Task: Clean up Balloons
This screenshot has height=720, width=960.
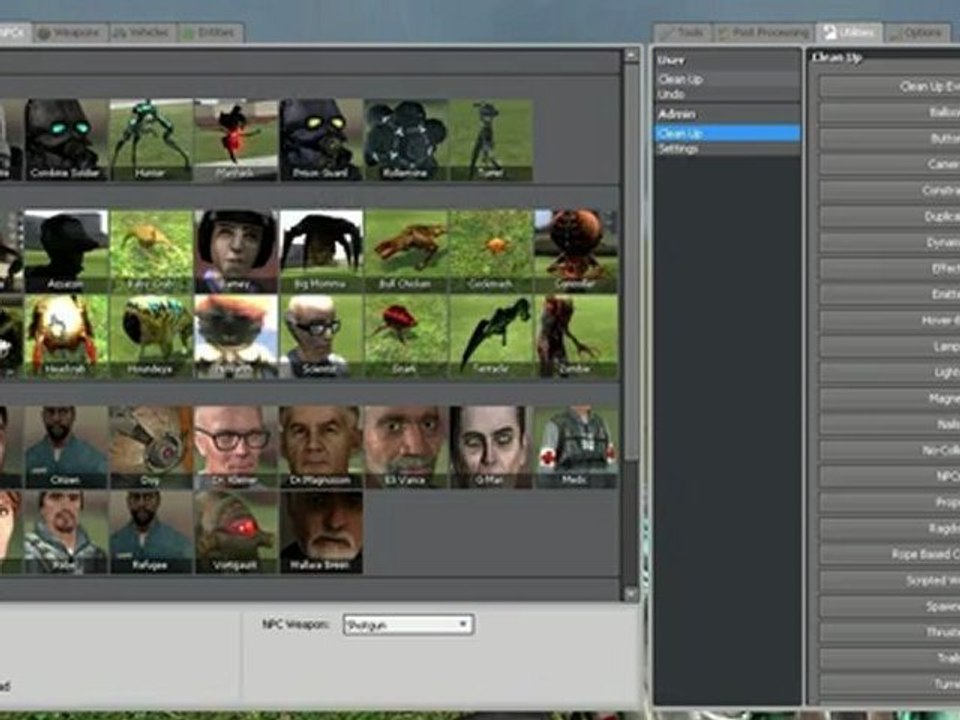Action: pos(890,113)
